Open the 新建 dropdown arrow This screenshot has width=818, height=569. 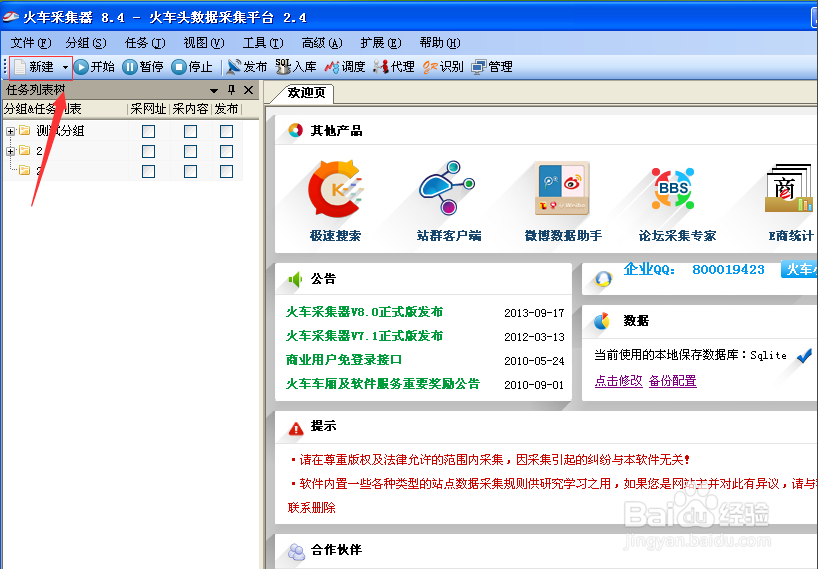(x=65, y=67)
